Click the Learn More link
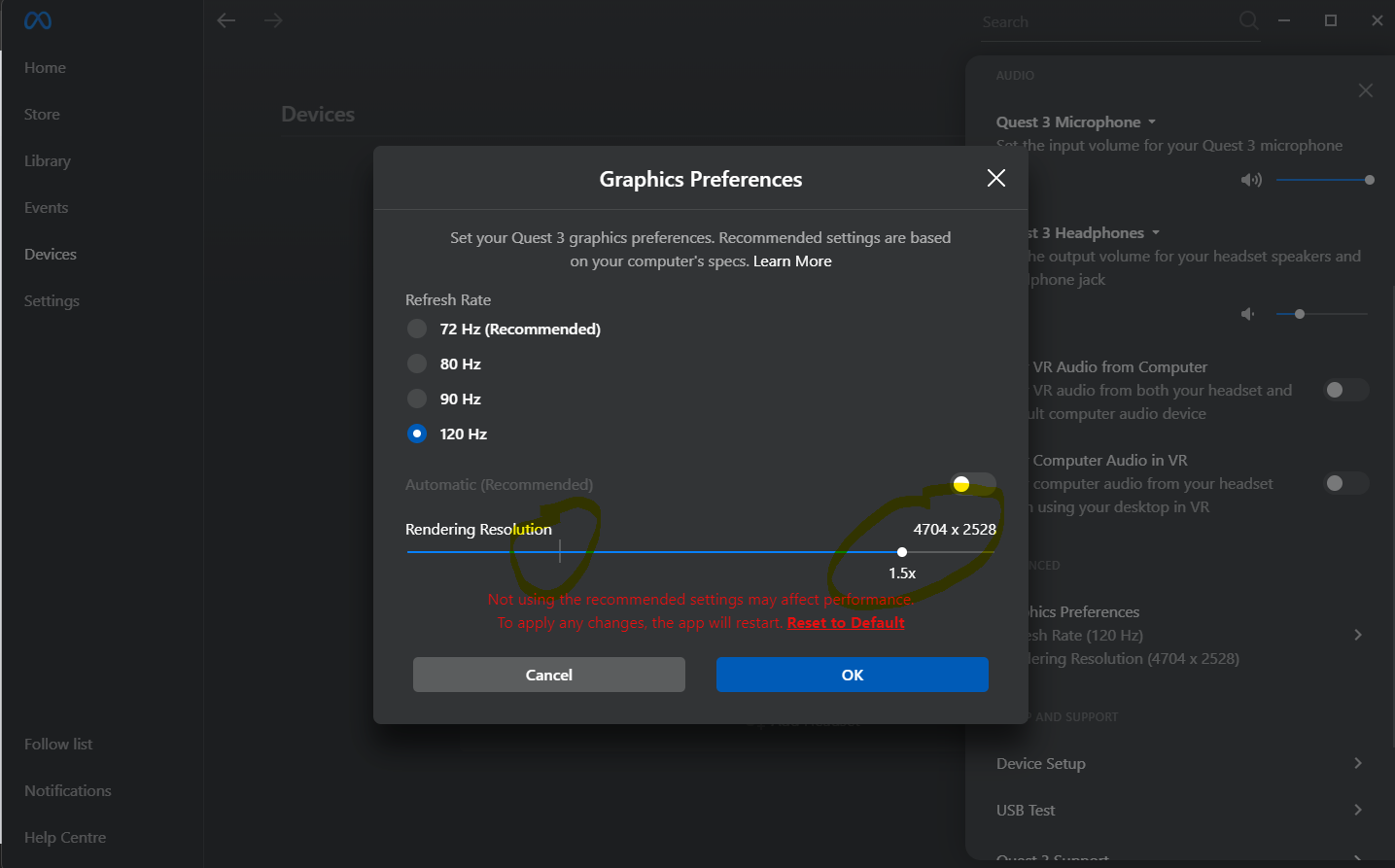Viewport: 1395px width, 868px height. [792, 260]
